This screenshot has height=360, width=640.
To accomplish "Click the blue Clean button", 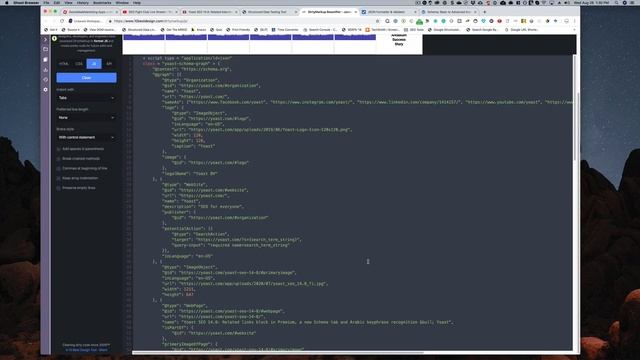I will (x=87, y=78).
